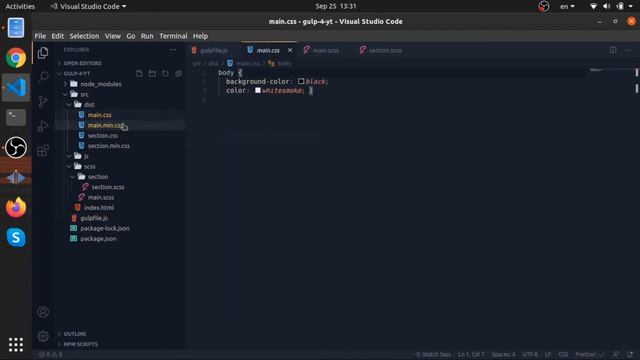Launch Google Chrome from the dock
The height and width of the screenshot is (360, 640).
(x=16, y=58)
